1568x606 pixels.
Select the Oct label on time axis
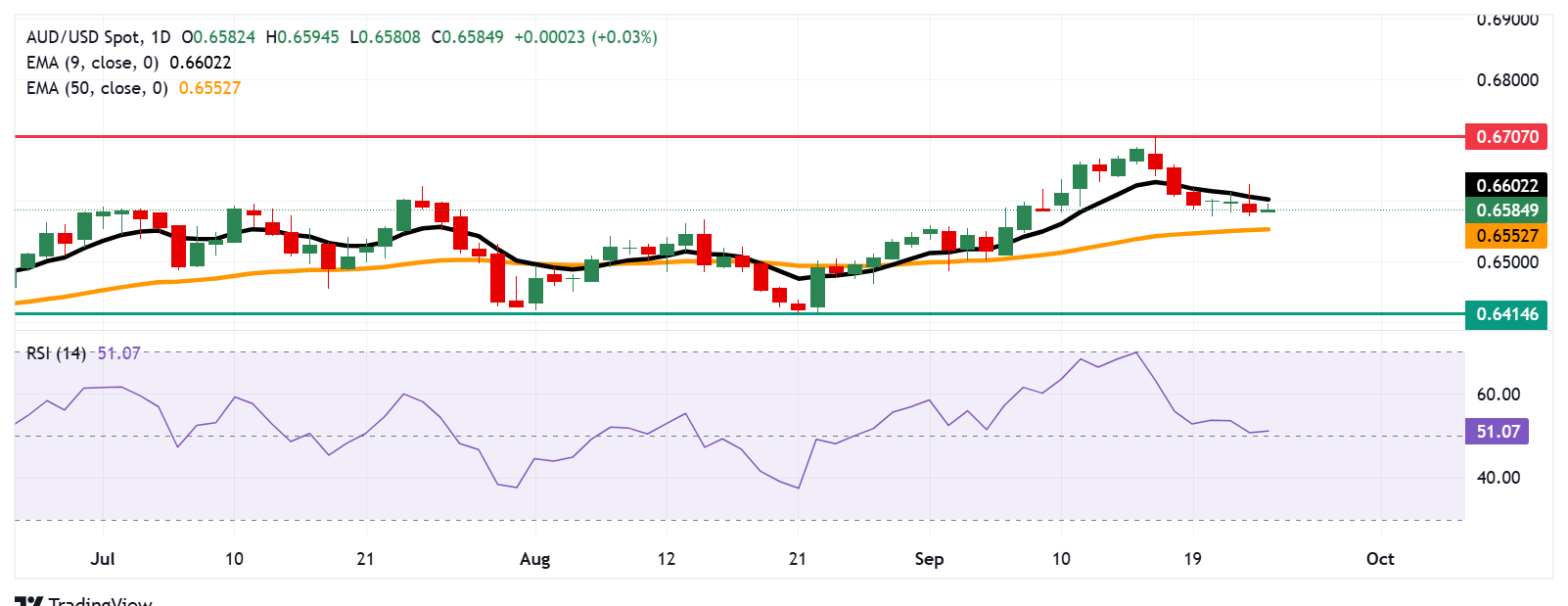coord(1380,559)
